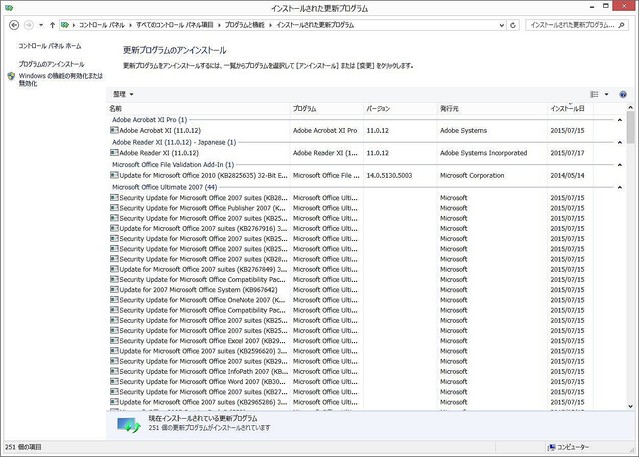This screenshot has height=457, width=639.
Task: Open the help icon
Action: (623, 94)
